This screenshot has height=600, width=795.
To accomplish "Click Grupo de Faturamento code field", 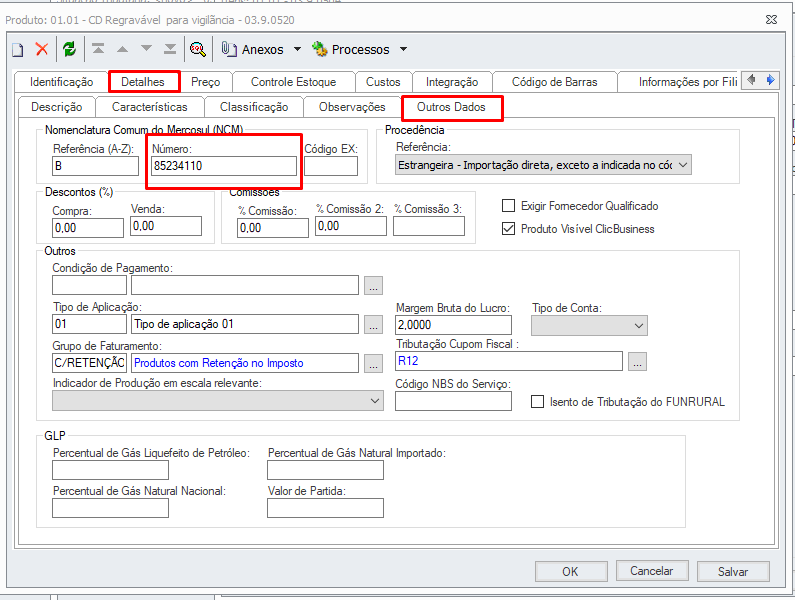I will [89, 363].
